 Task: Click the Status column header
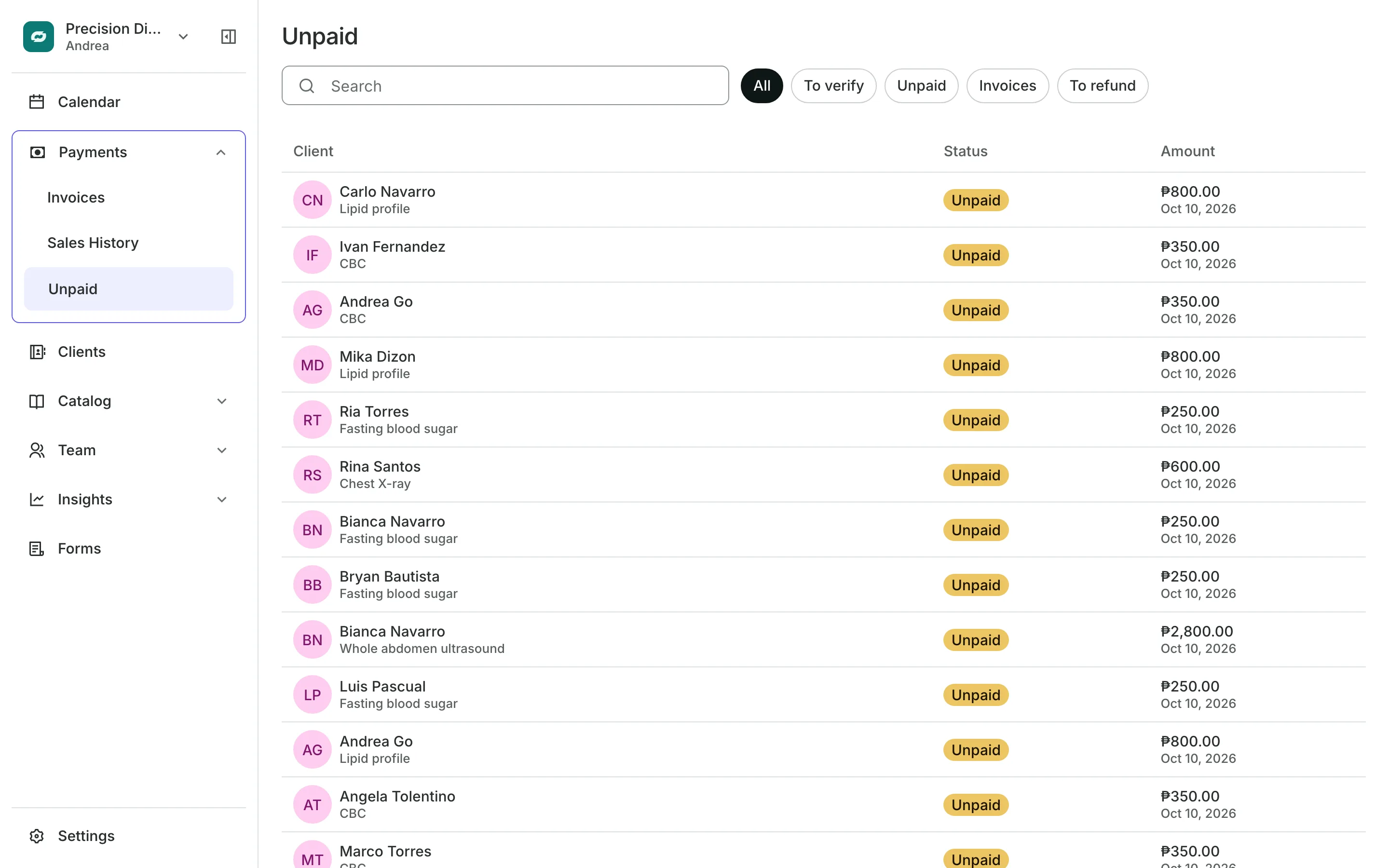[966, 151]
